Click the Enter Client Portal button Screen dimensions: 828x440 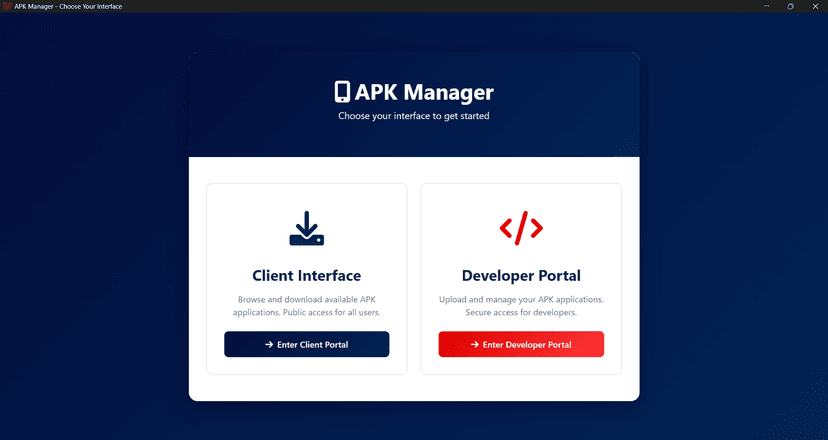[x=306, y=344]
